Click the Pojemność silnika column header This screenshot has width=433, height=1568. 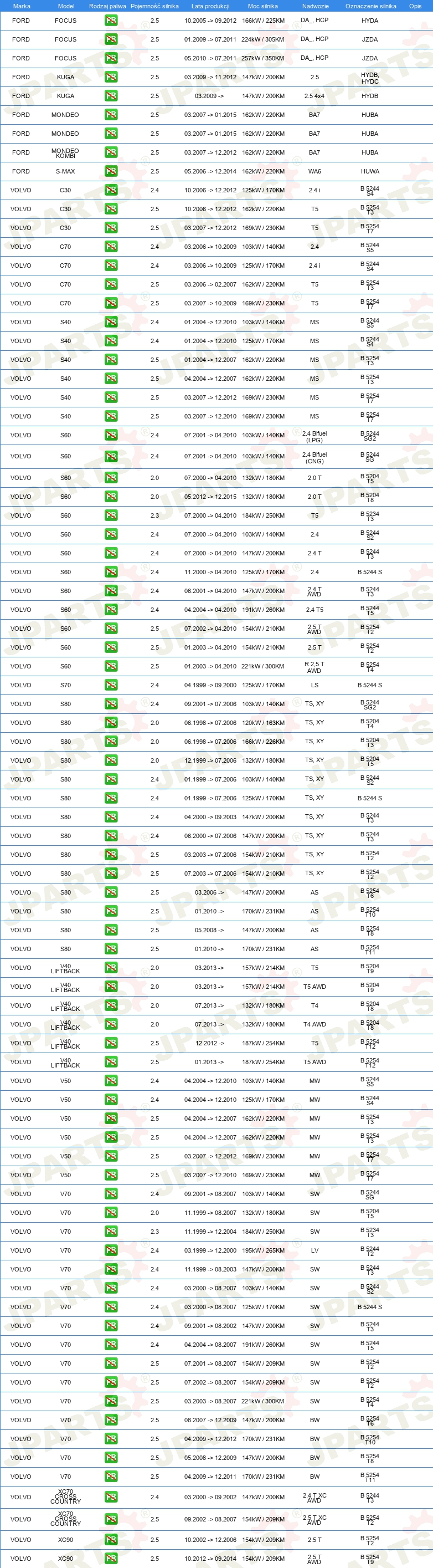(x=154, y=6)
